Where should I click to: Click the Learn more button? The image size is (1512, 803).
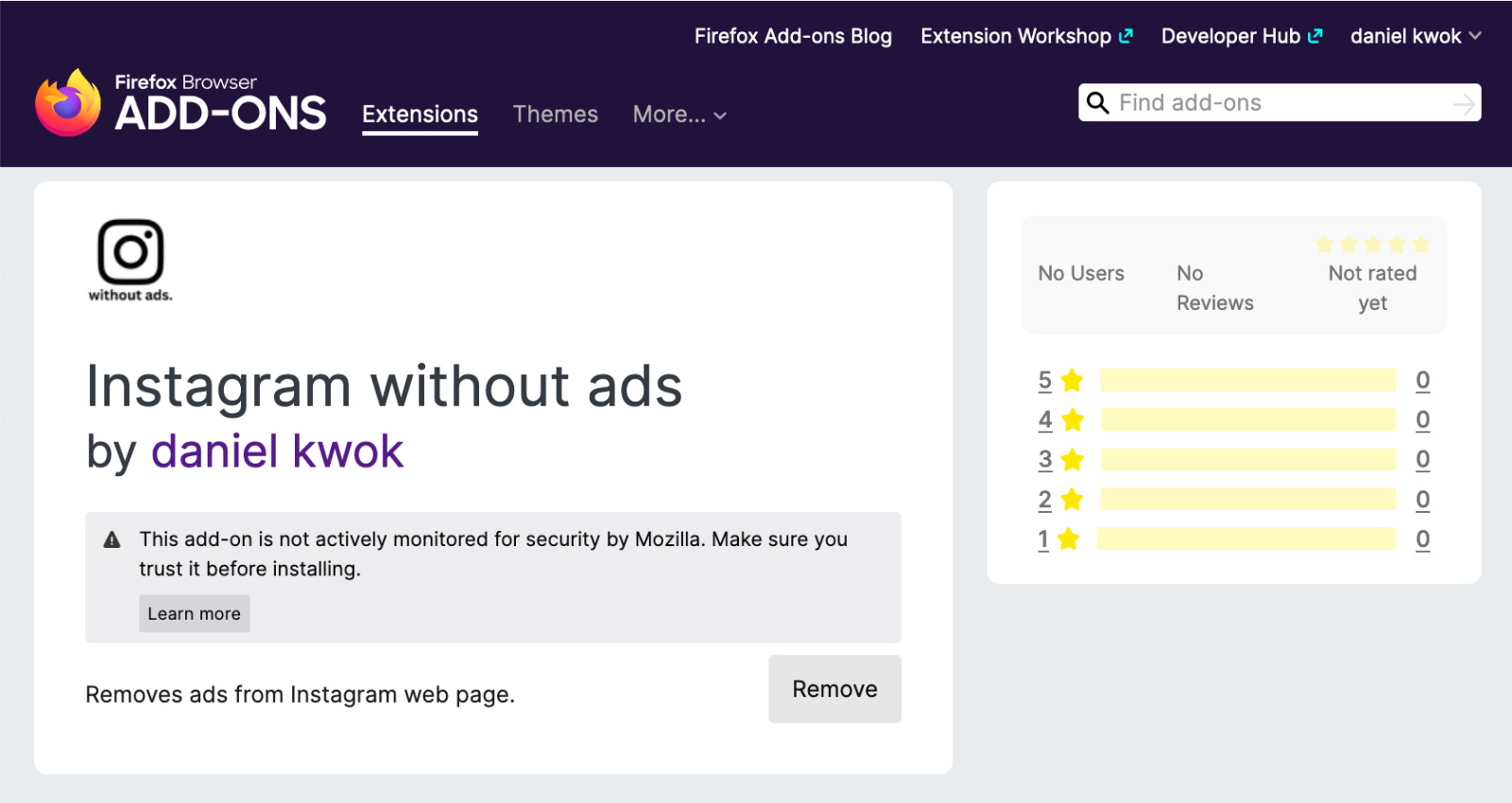pos(194,613)
